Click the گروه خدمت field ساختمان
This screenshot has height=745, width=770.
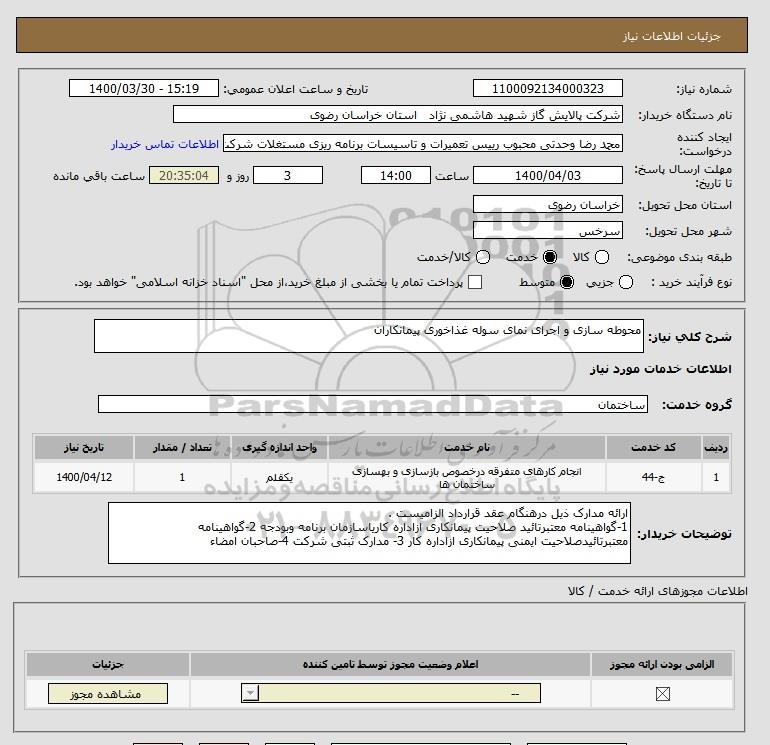click(373, 405)
